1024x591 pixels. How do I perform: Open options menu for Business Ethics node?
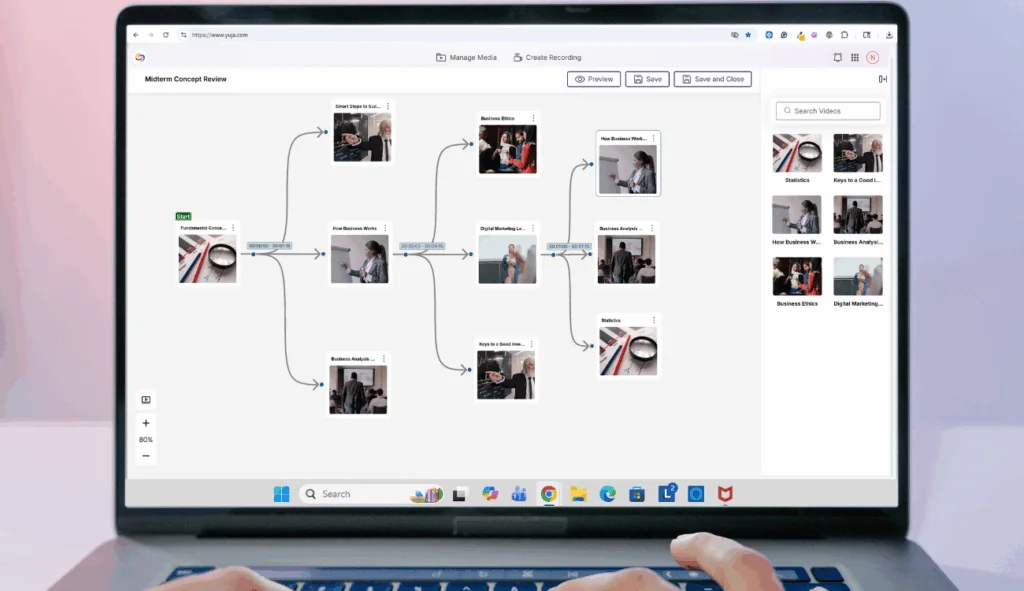pyautogui.click(x=533, y=118)
